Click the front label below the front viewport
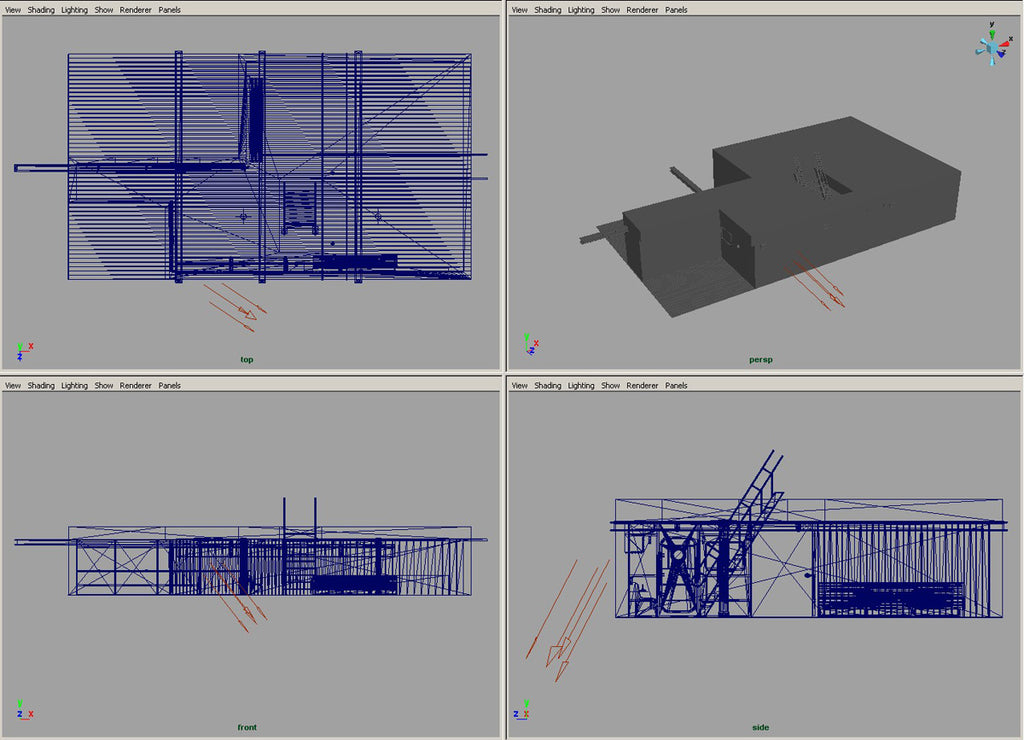The width and height of the screenshot is (1024, 740). click(246, 727)
